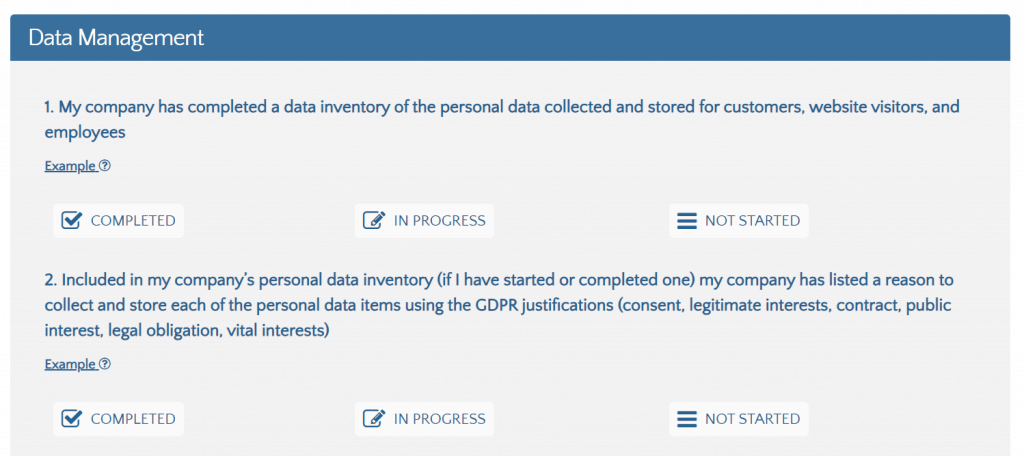This screenshot has height=456, width=1024.
Task: Mark data inventory question as COMPLETED
Action: [118, 221]
